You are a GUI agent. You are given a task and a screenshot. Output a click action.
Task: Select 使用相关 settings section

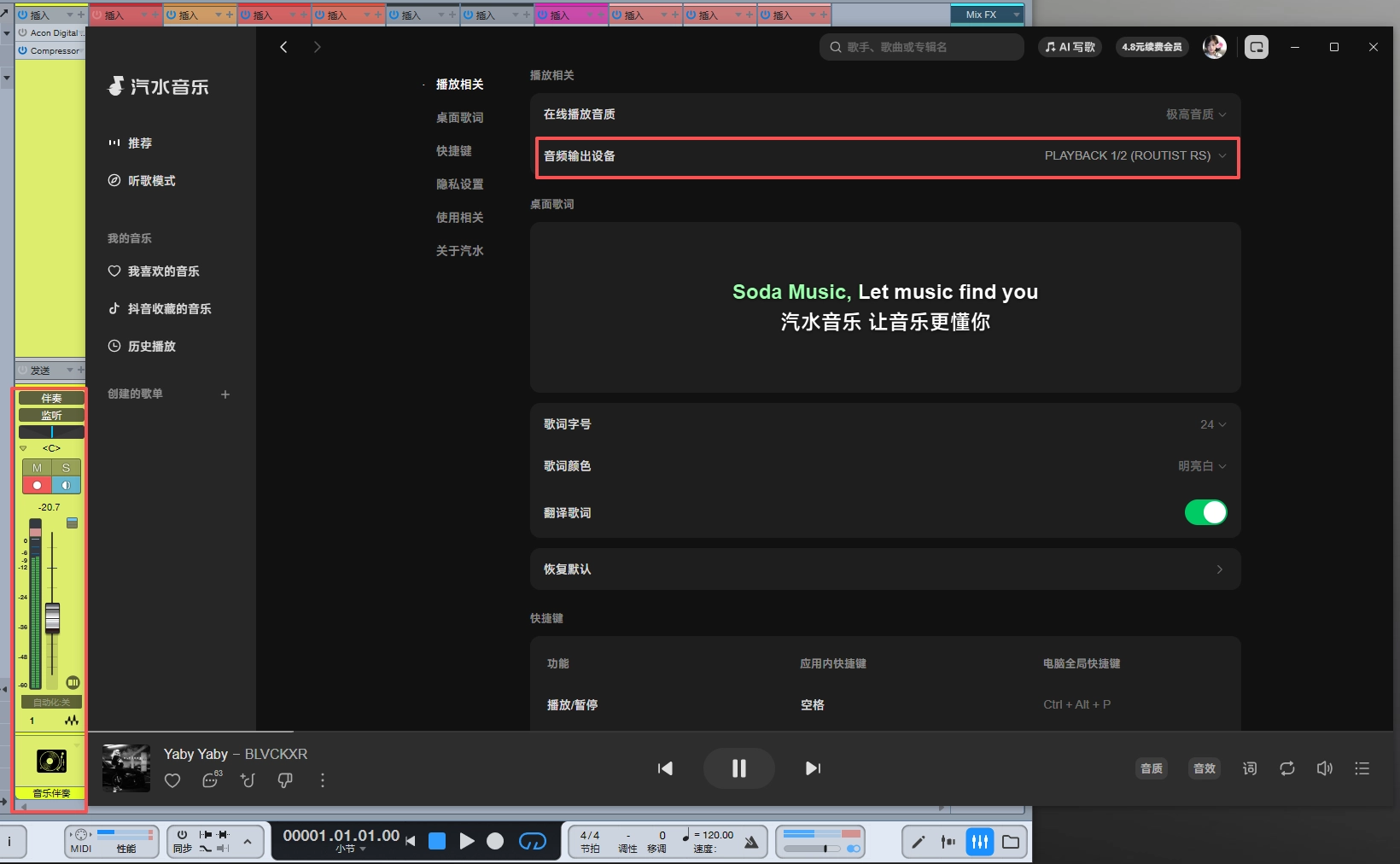coord(460,218)
